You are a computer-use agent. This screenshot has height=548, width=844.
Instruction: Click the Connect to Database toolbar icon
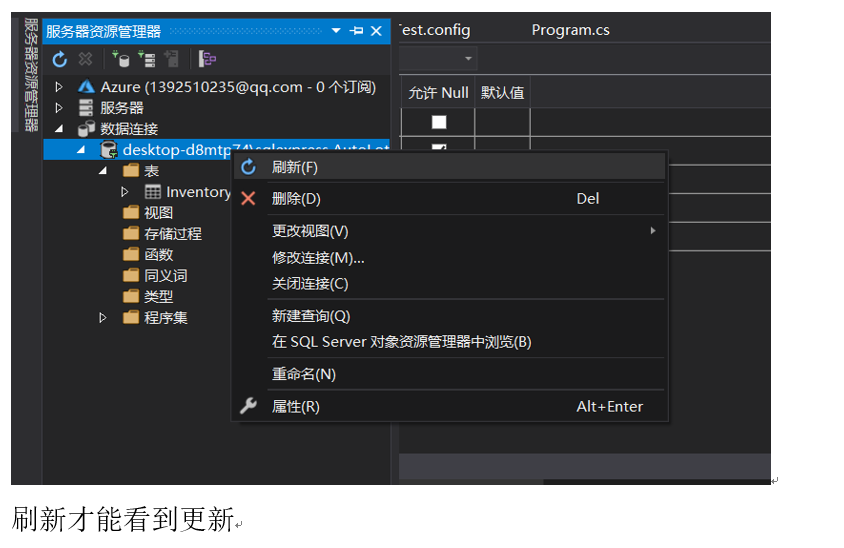click(x=120, y=59)
